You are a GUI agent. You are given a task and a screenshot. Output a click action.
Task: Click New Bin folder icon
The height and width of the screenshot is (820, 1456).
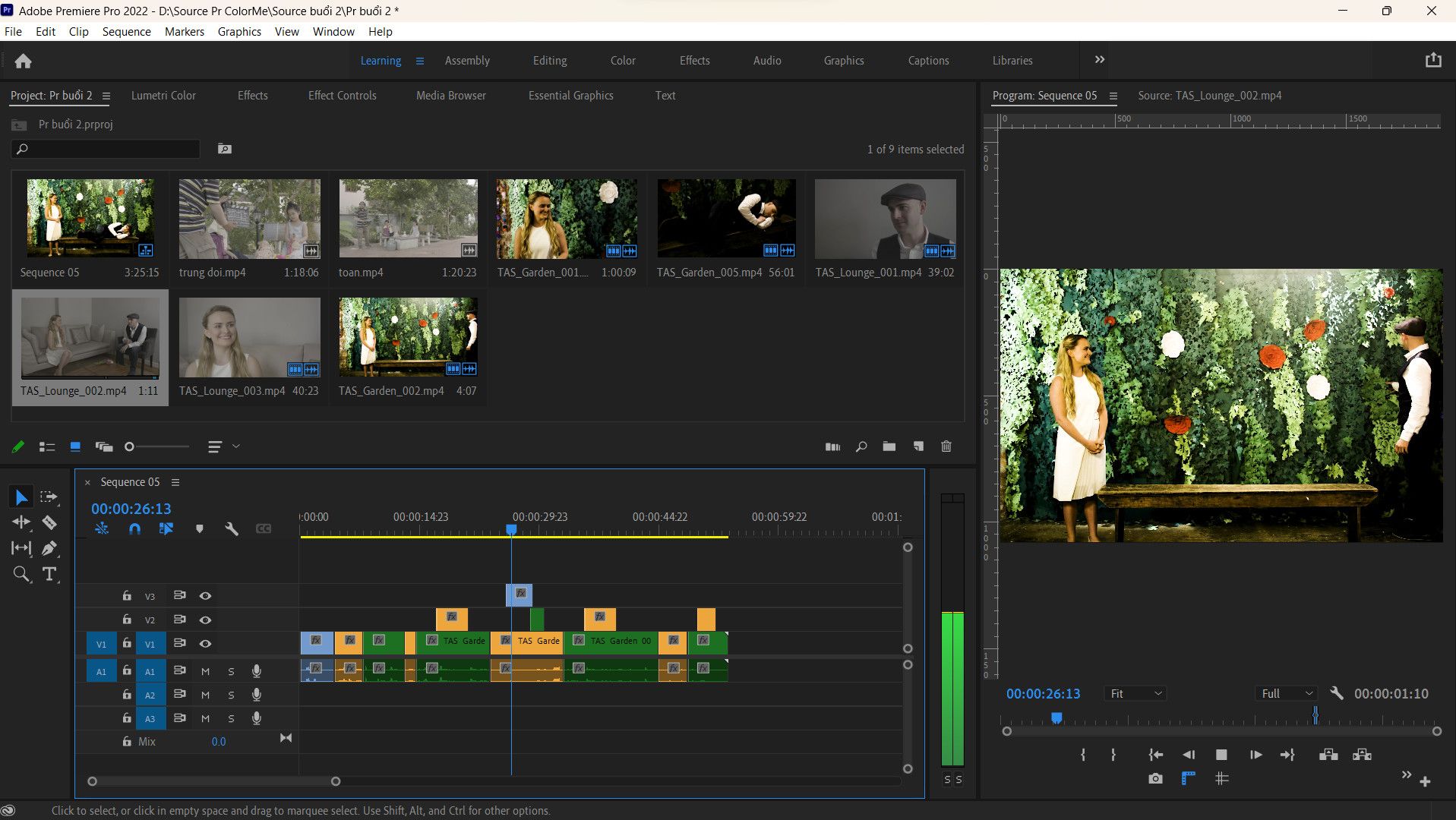(x=889, y=446)
